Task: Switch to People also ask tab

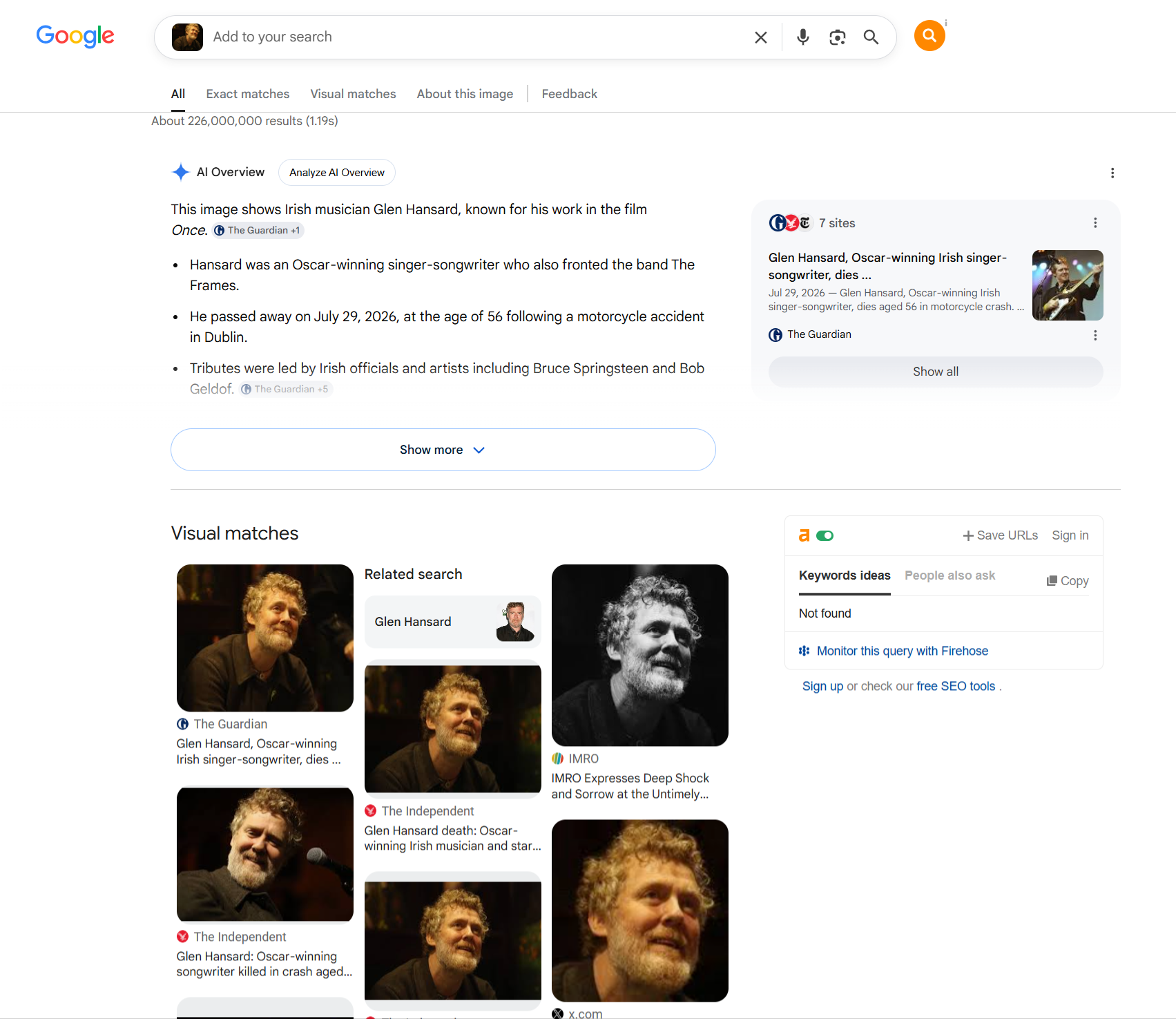Action: [950, 575]
